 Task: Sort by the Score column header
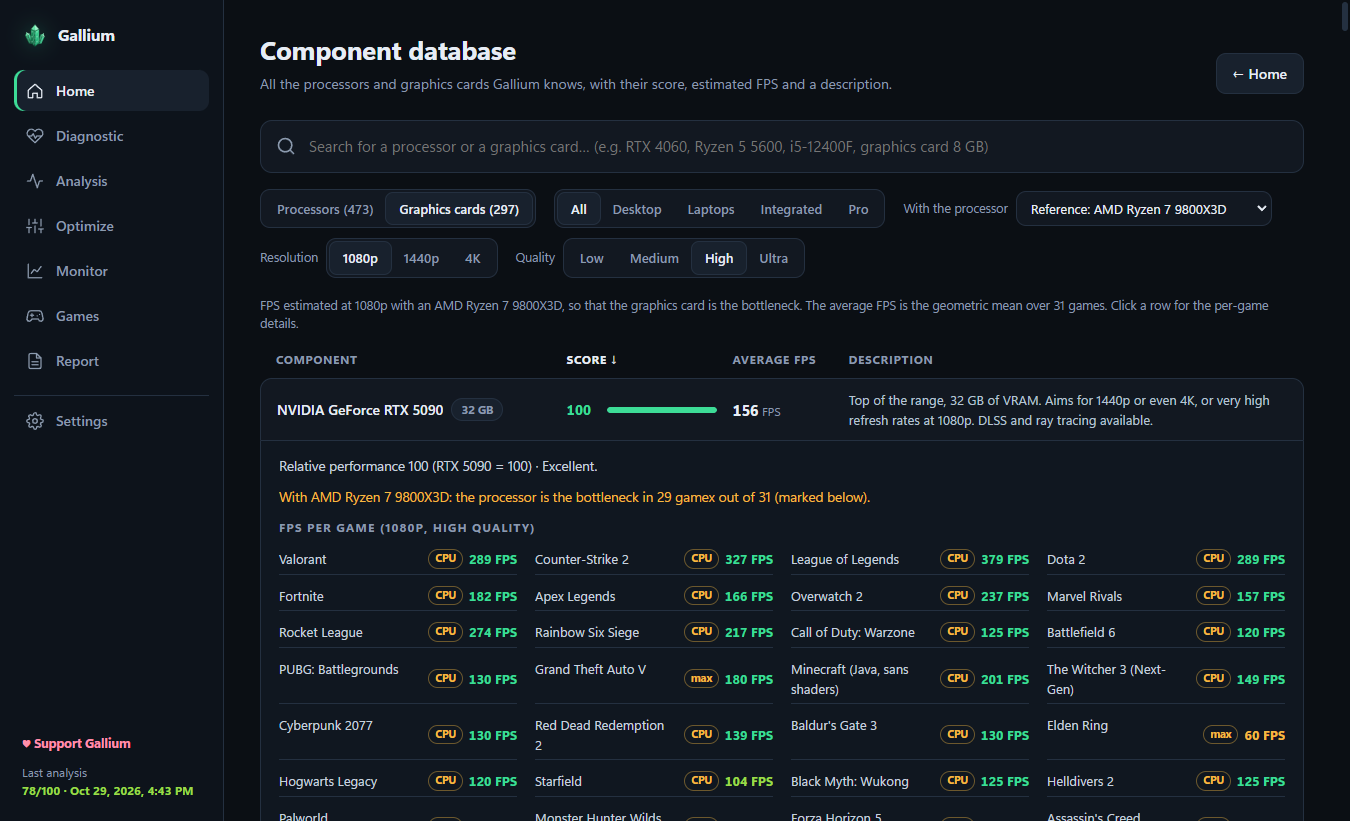(x=591, y=360)
